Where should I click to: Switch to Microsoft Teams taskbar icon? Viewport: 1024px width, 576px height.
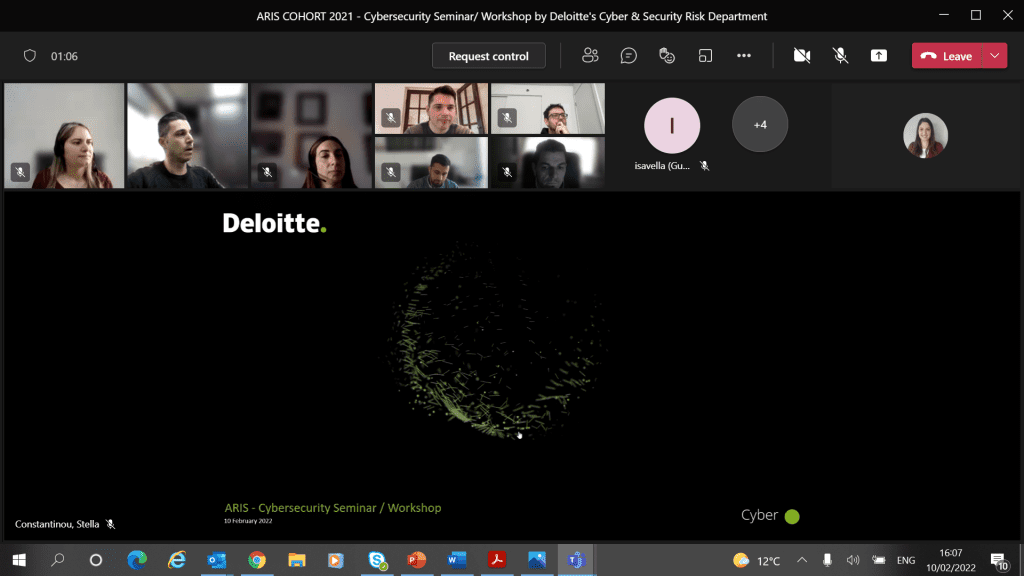pyautogui.click(x=576, y=560)
